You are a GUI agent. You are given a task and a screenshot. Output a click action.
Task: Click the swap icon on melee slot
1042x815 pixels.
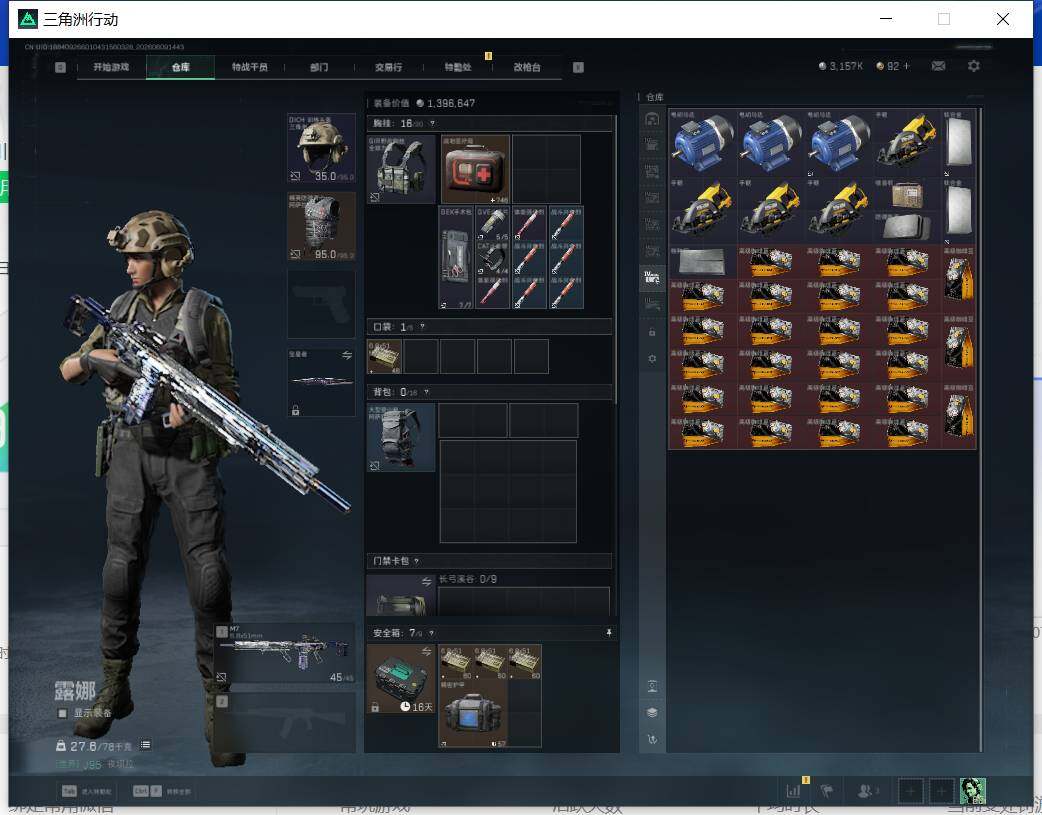(x=346, y=356)
